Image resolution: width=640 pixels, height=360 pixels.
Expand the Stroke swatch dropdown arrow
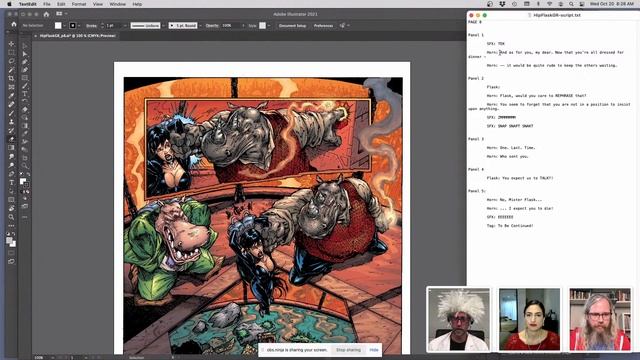click(79, 25)
